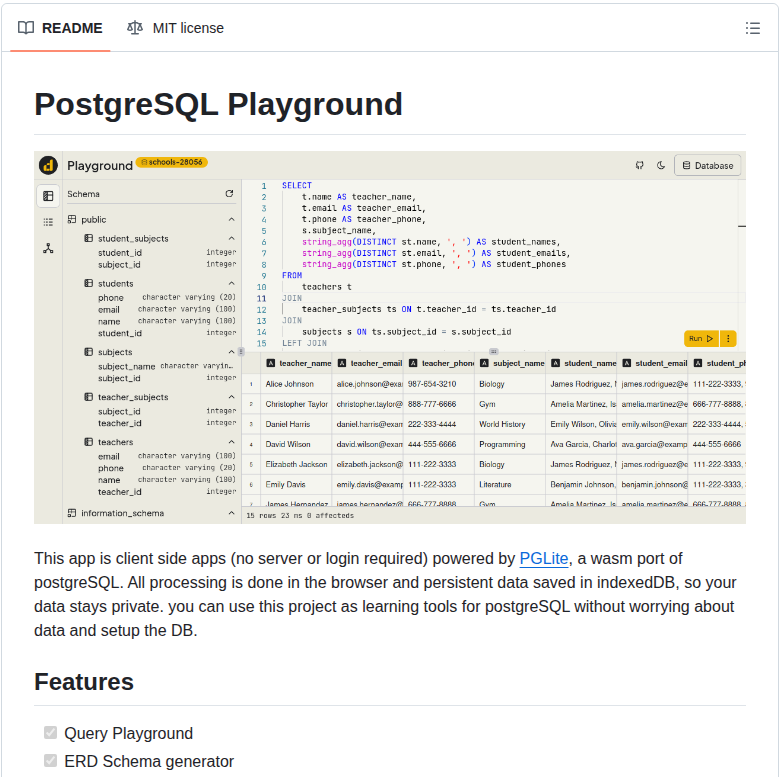Run the SQL query
This screenshot has height=777, width=779.
[x=701, y=338]
